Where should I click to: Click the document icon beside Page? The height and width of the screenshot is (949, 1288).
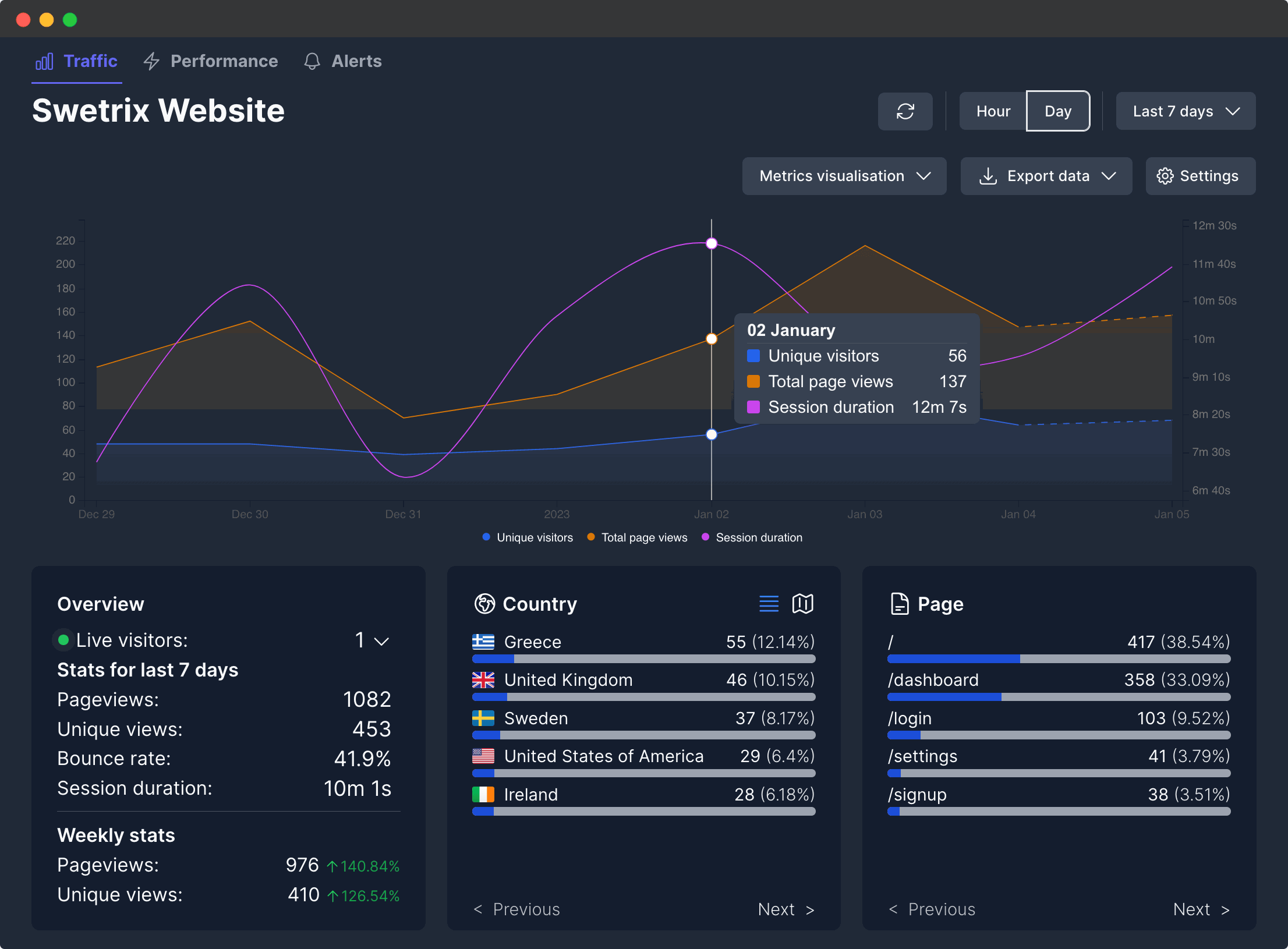coord(899,604)
